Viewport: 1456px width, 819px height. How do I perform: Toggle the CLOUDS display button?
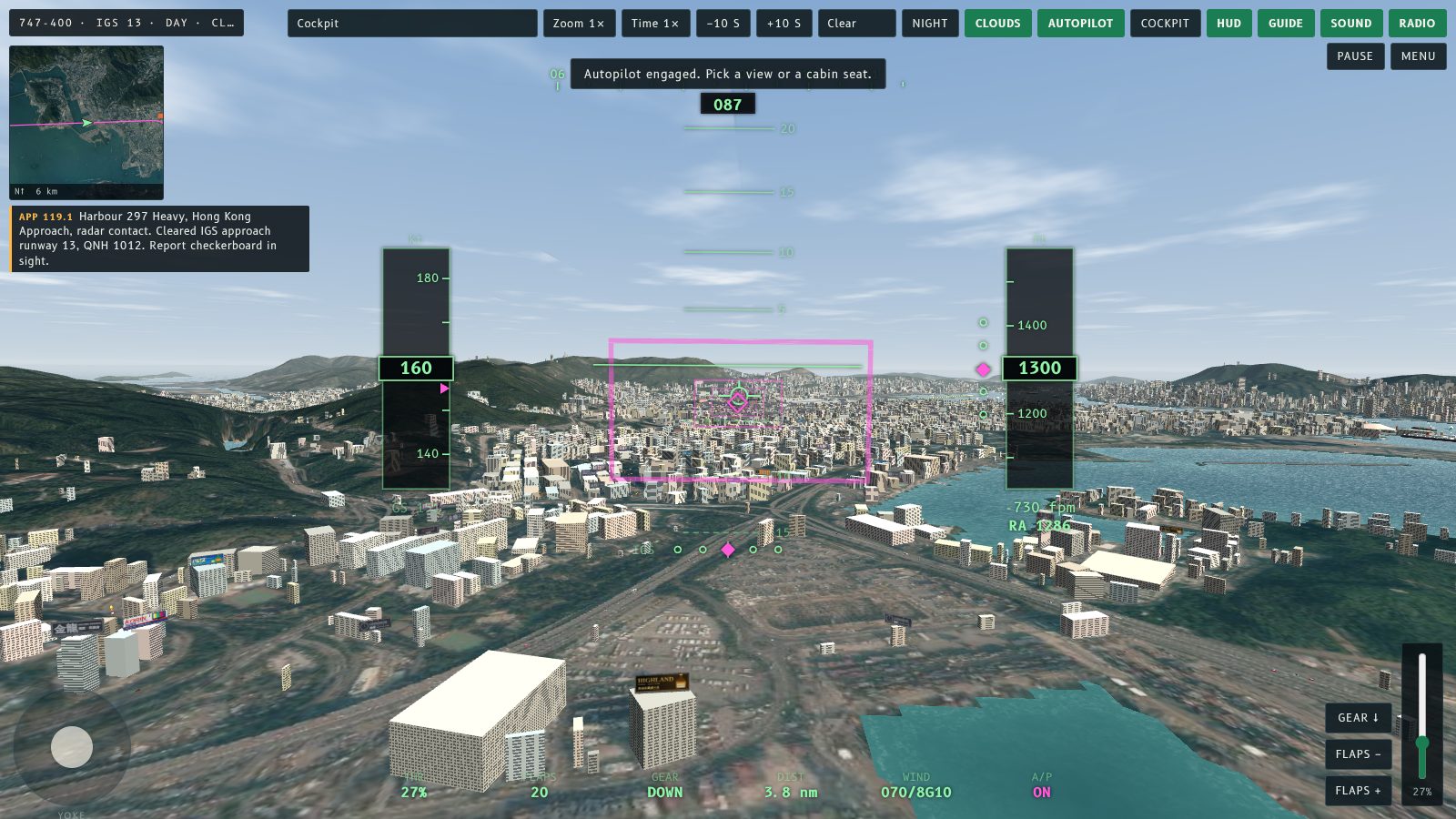click(997, 24)
